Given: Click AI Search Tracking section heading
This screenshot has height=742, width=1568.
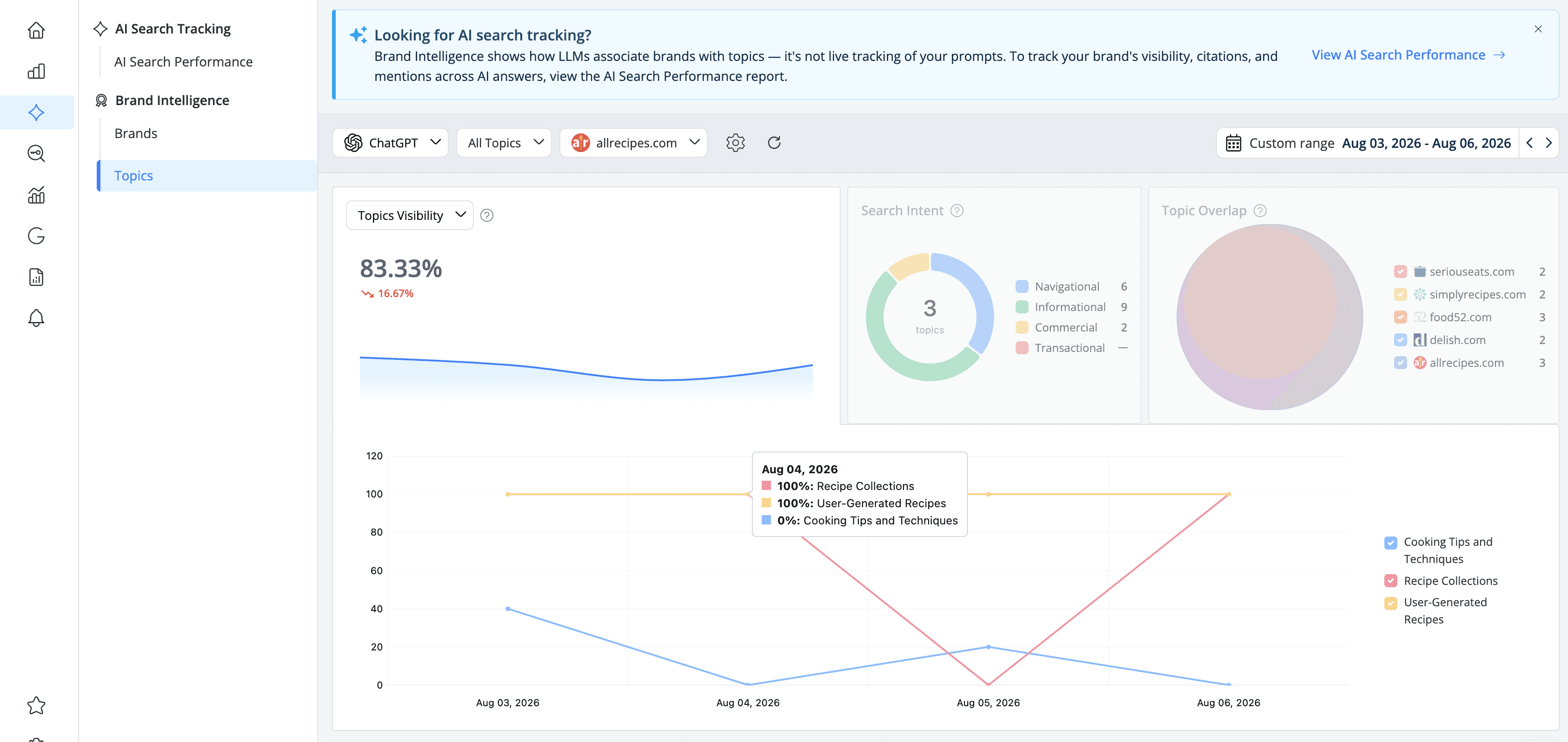Looking at the screenshot, I should point(173,29).
